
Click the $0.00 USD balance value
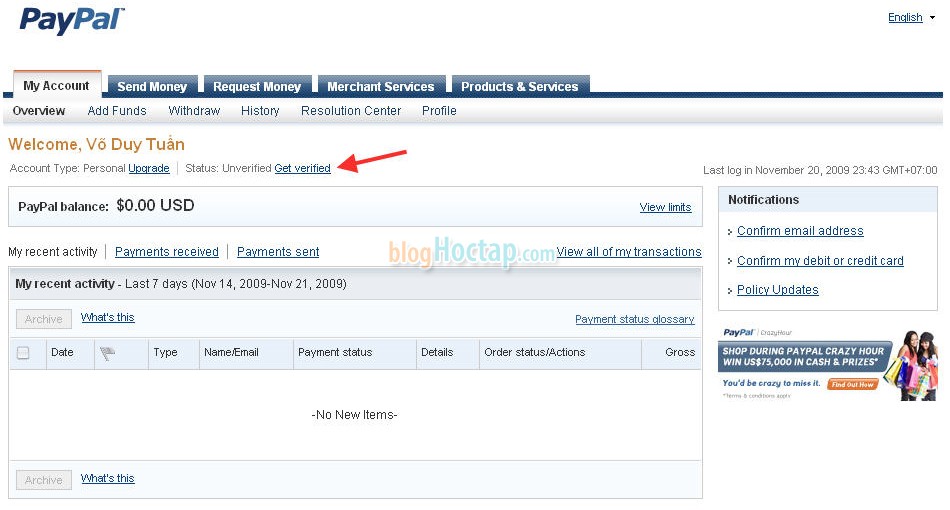click(x=155, y=205)
